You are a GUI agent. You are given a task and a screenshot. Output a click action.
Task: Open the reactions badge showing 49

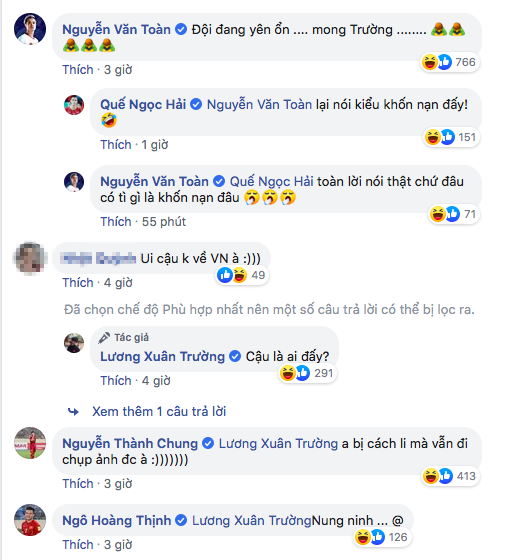tap(242, 275)
